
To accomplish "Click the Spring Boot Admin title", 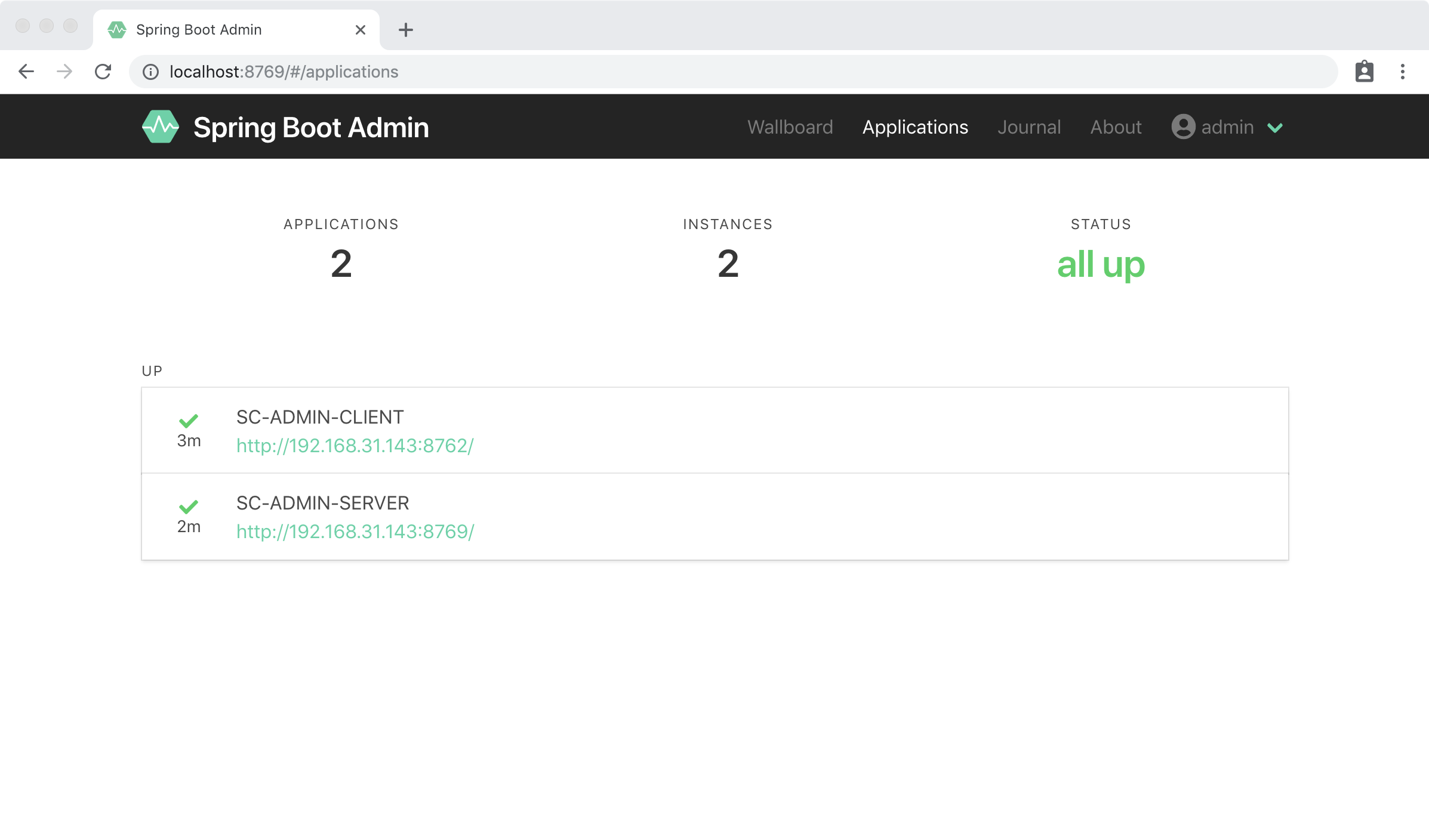I will pos(311,128).
